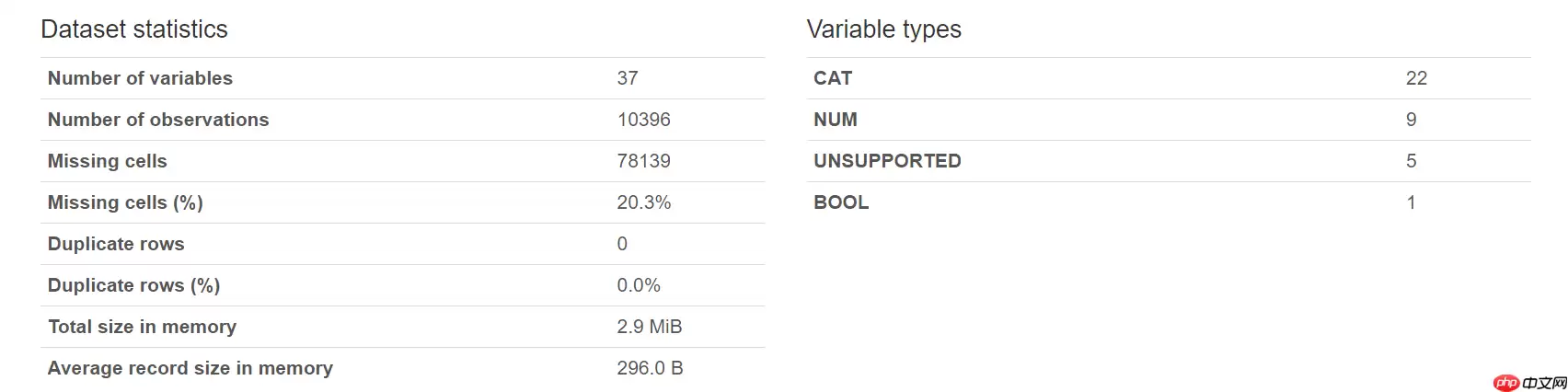Select the Total size in memory label
The height and width of the screenshot is (392, 1568).
142,327
